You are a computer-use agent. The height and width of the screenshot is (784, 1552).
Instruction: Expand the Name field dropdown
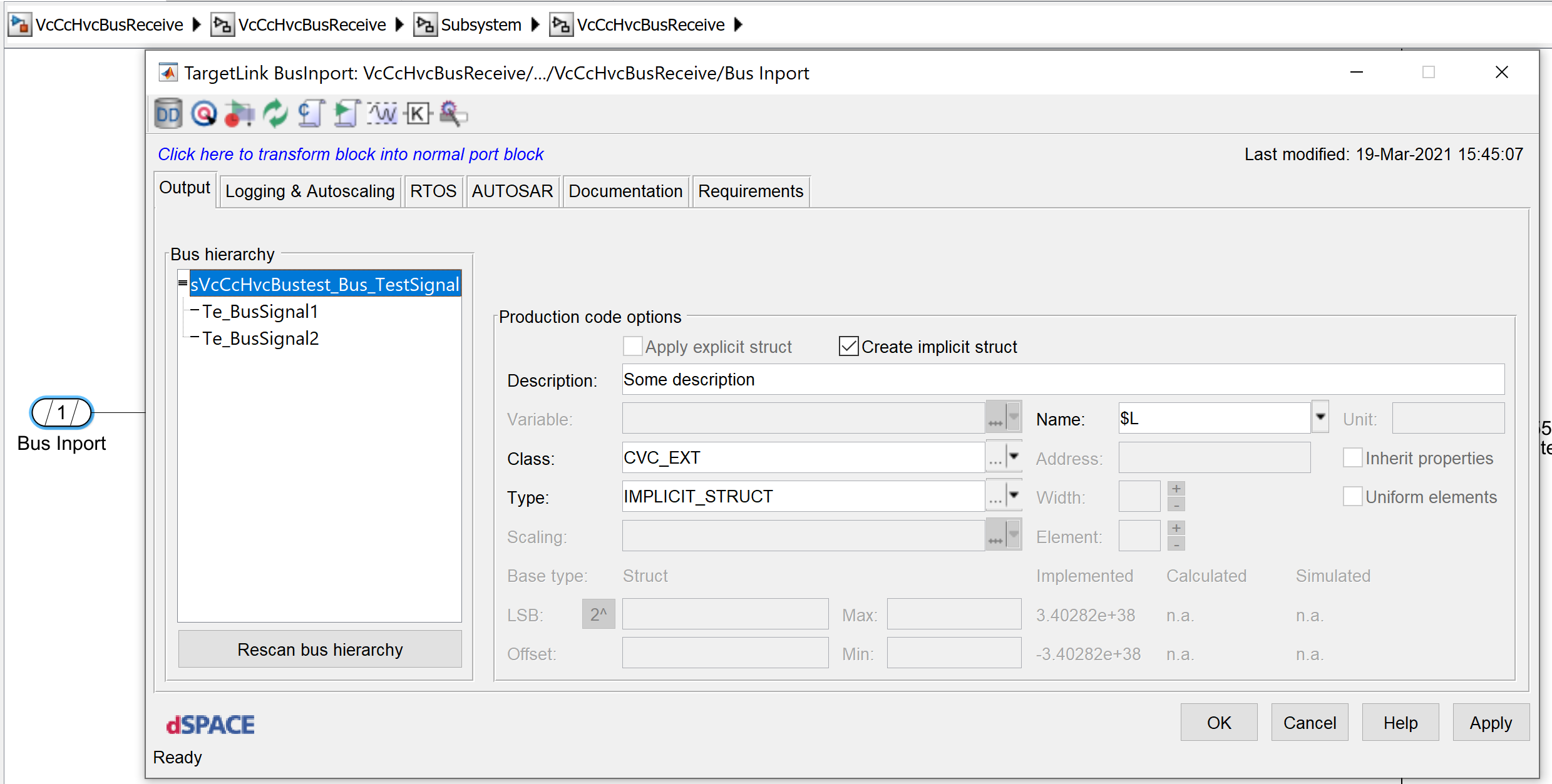(1320, 418)
